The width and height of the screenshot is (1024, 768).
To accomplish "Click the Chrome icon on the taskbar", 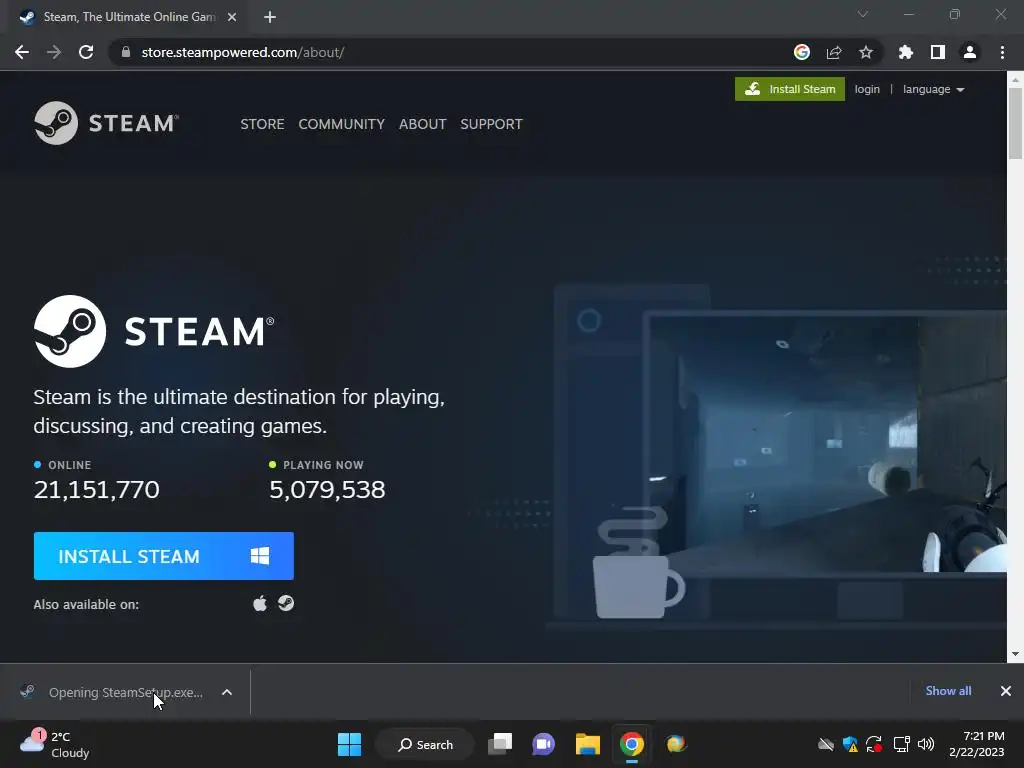I will click(x=632, y=744).
